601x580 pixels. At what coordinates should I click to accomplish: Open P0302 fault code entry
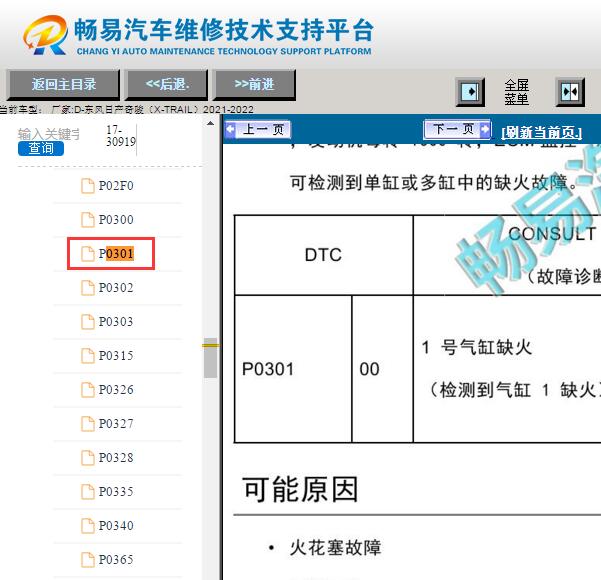coord(116,288)
